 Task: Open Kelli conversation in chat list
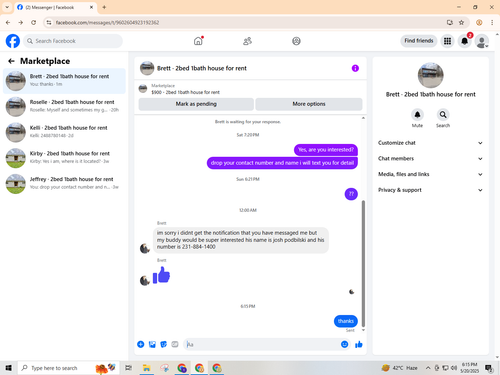(64, 132)
